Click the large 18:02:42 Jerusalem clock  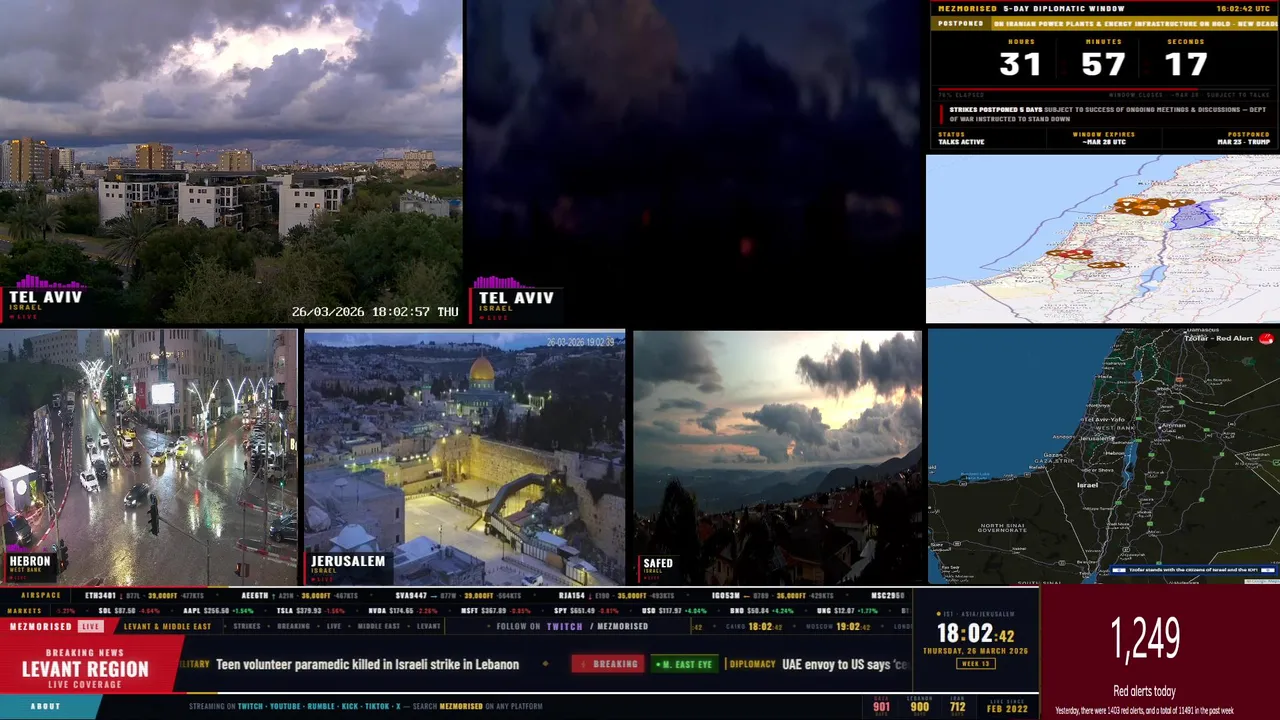976,634
